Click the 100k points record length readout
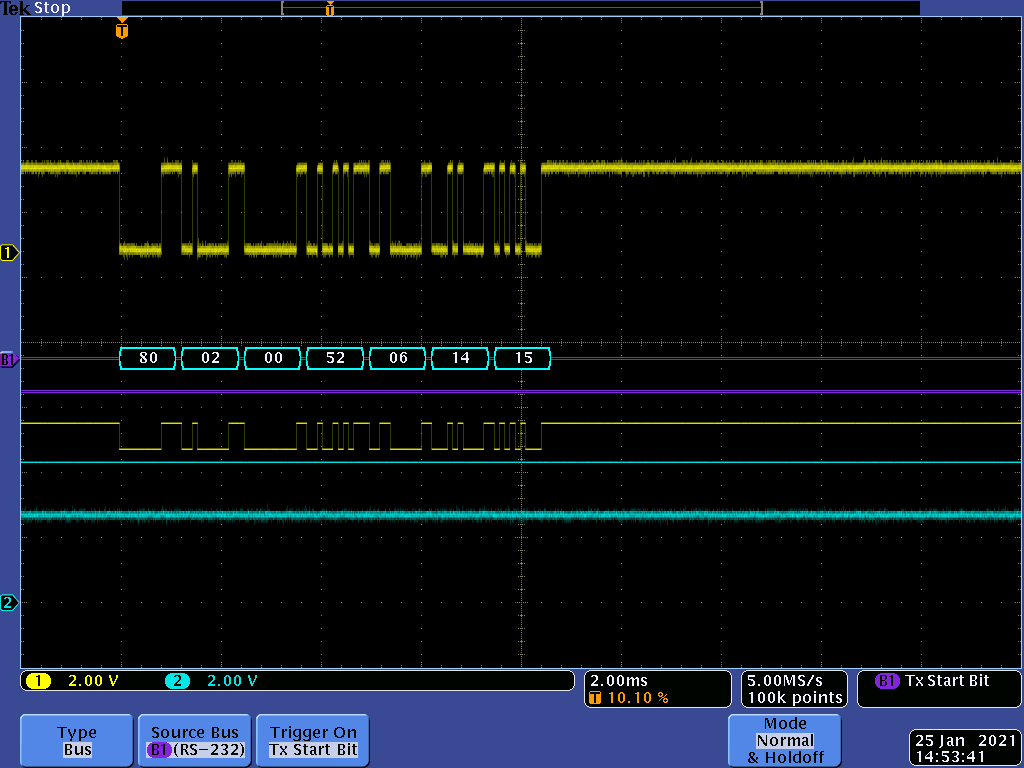 794,698
